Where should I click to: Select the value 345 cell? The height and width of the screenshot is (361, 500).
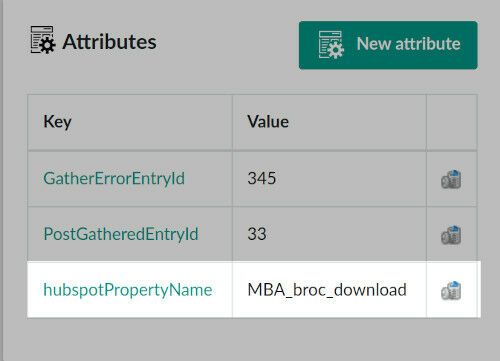click(x=329, y=179)
